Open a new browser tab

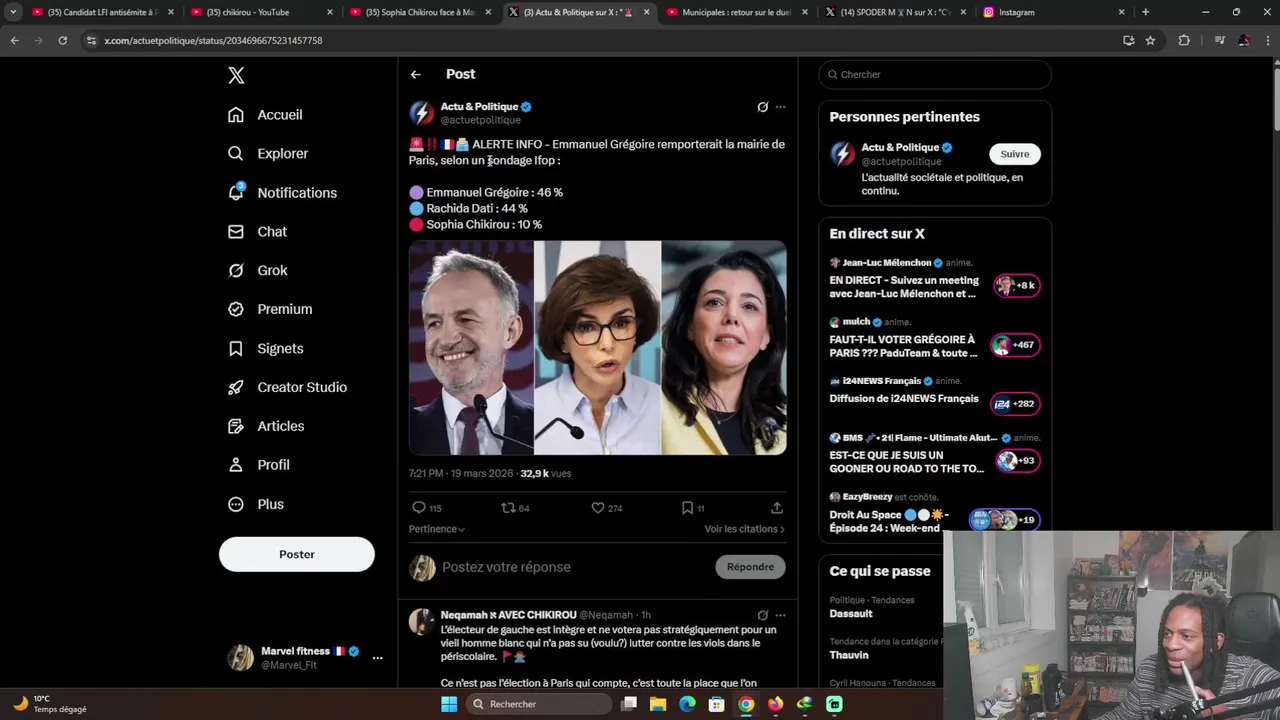tap(1146, 12)
